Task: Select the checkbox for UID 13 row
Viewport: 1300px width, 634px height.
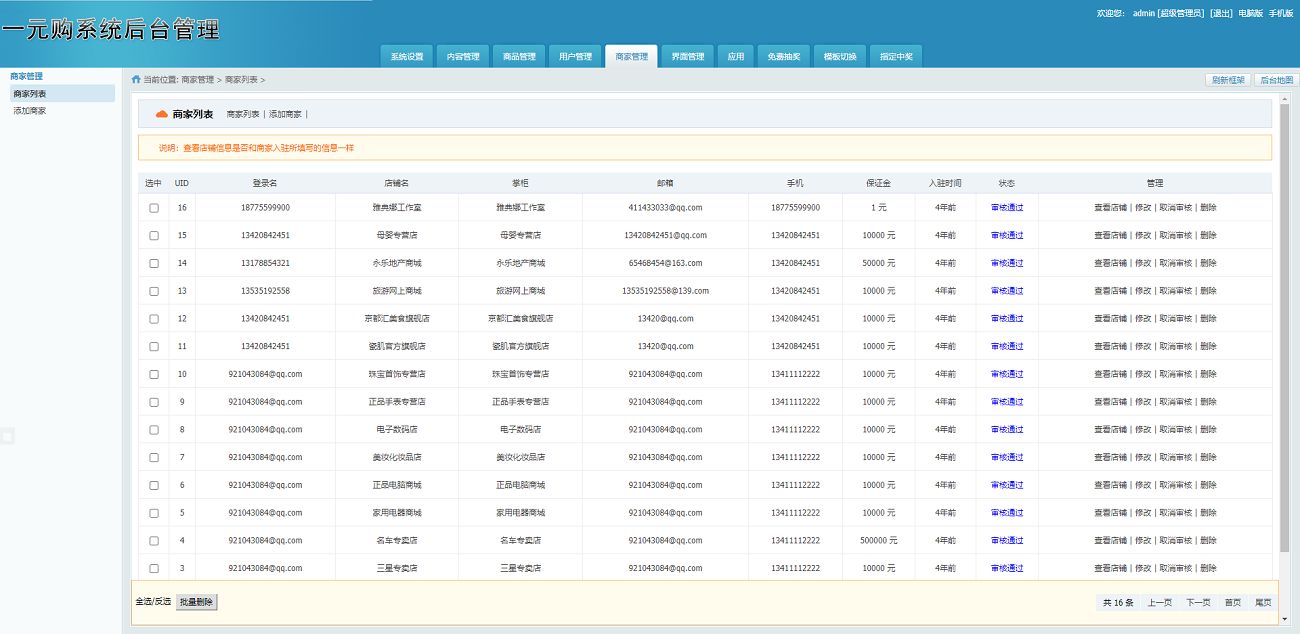Action: pos(154,291)
